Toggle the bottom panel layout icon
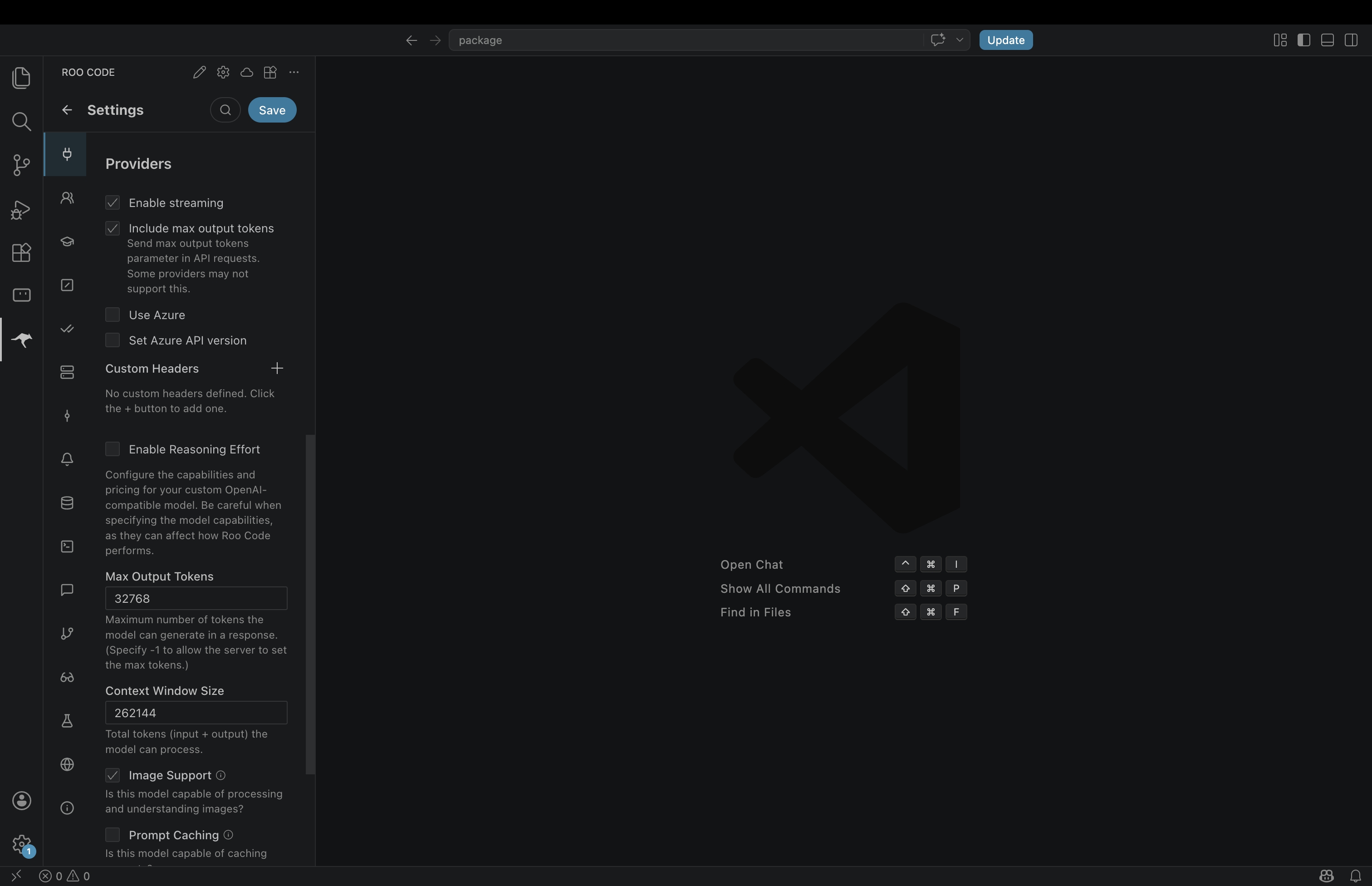The height and width of the screenshot is (886, 1372). 1327,39
